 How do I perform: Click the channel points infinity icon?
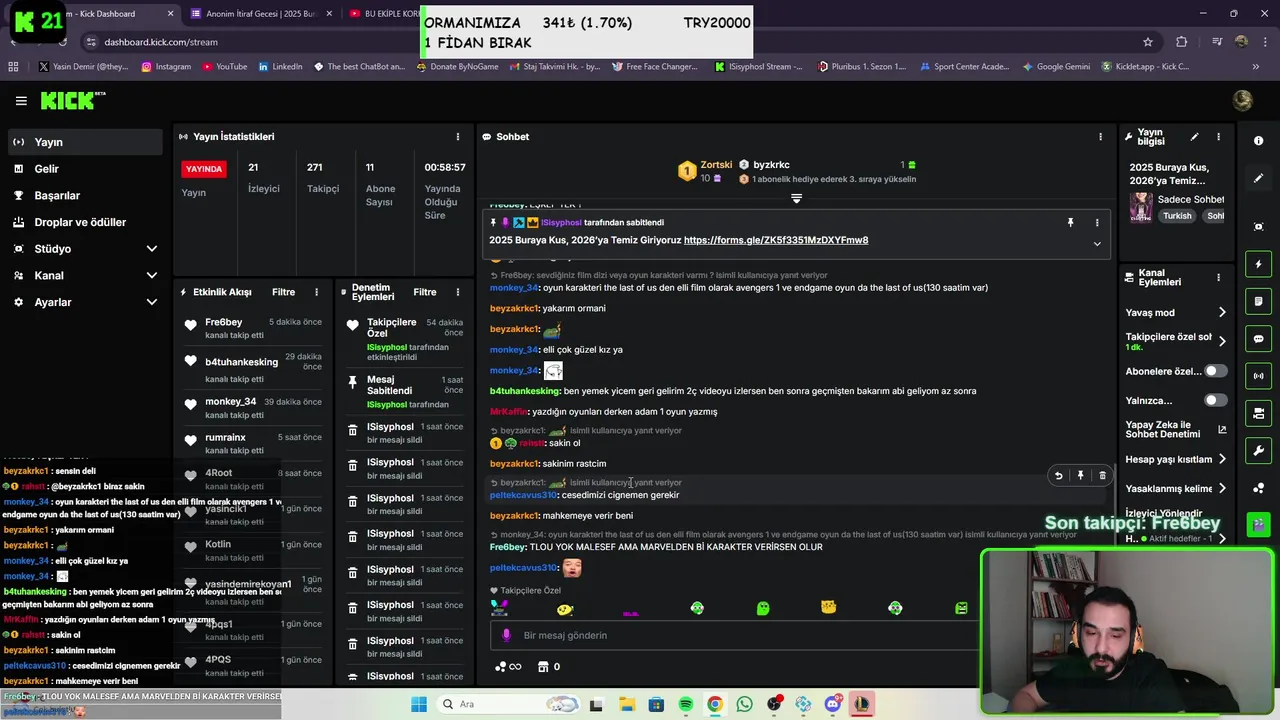click(x=508, y=667)
